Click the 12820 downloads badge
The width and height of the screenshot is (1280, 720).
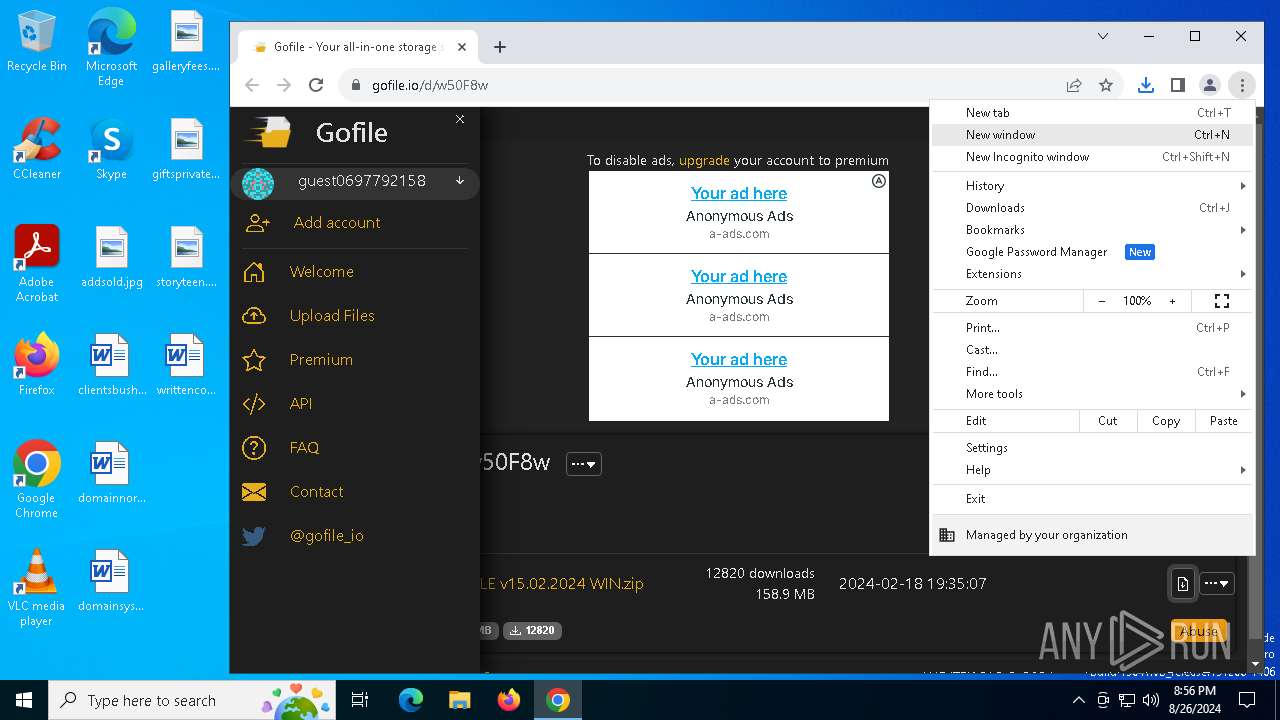(x=532, y=631)
